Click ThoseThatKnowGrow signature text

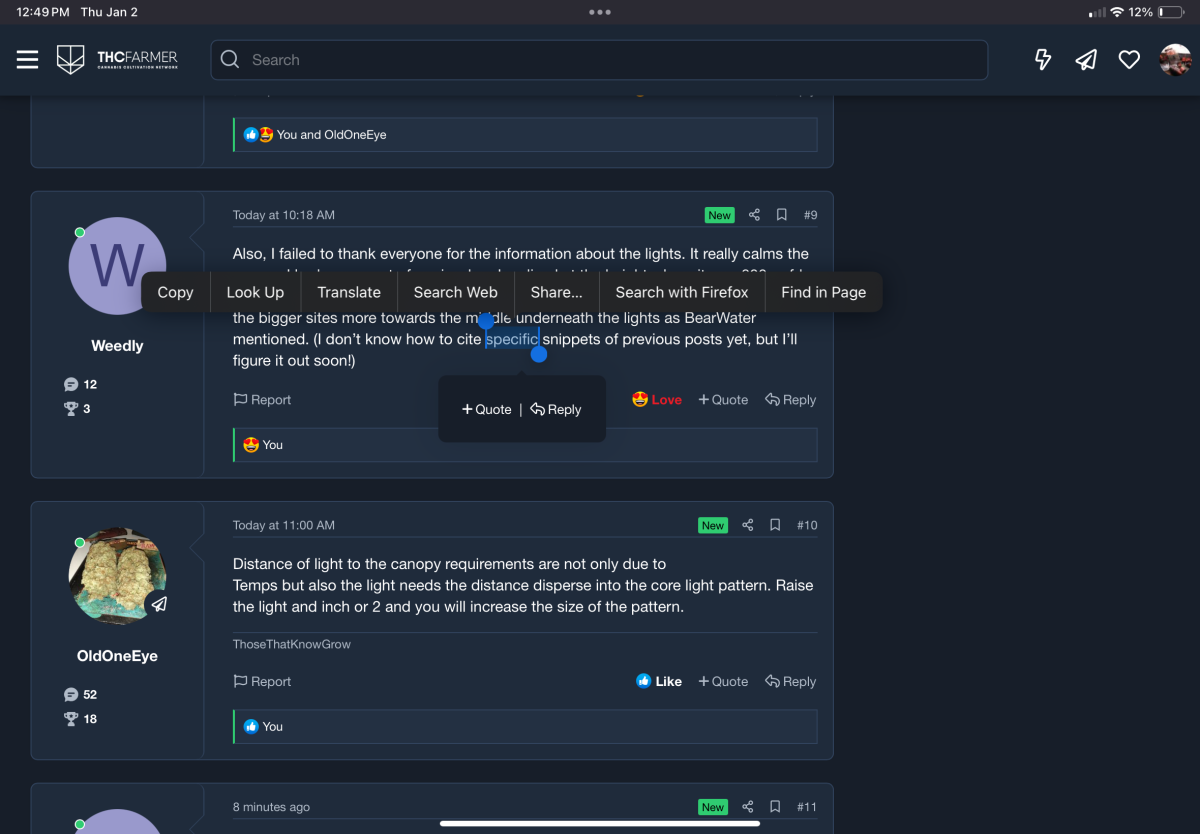[292, 644]
